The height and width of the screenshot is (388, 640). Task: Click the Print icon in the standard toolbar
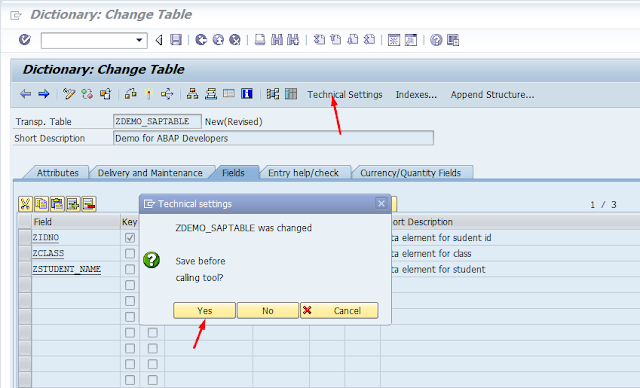point(260,40)
